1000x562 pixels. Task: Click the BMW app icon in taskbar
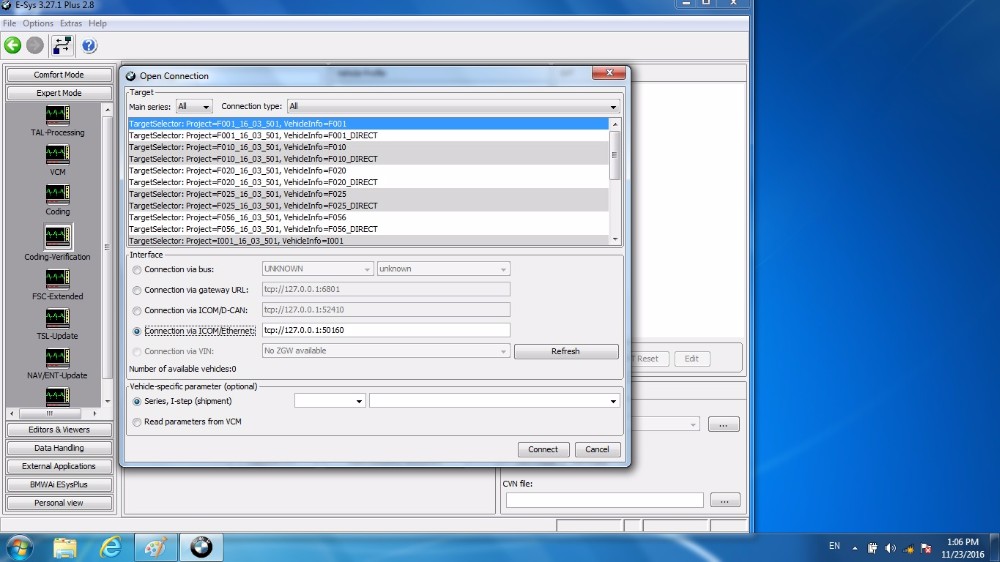(201, 547)
